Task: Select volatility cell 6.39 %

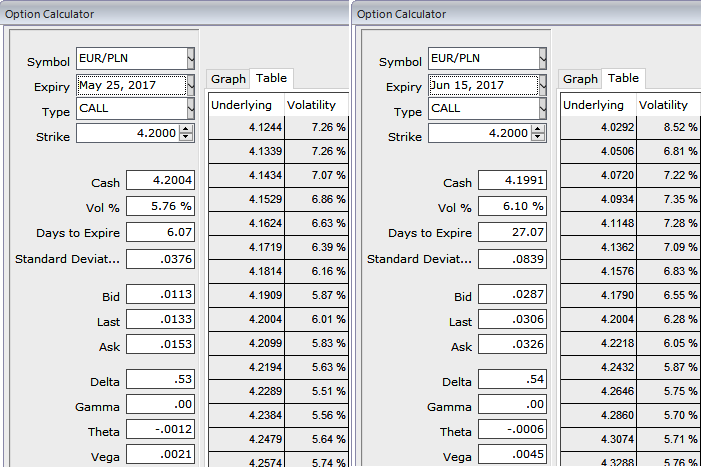Action: tap(317, 247)
